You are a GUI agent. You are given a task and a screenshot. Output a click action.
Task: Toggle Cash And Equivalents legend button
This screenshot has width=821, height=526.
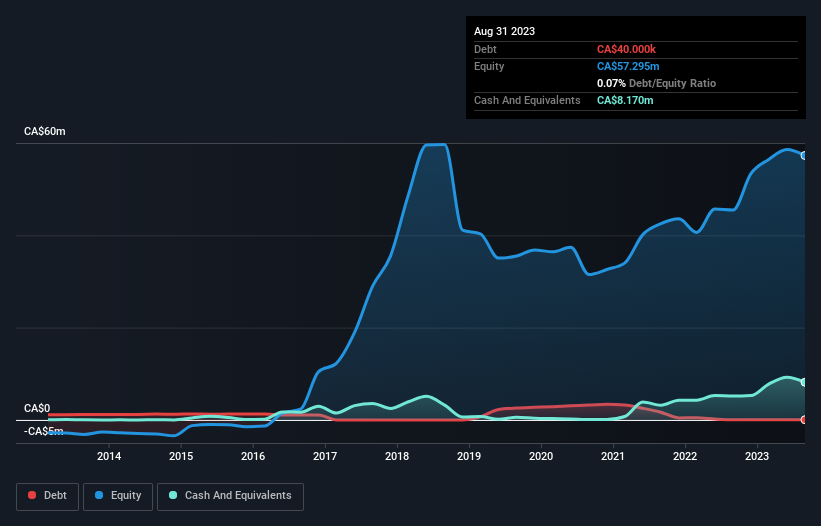click(230, 496)
